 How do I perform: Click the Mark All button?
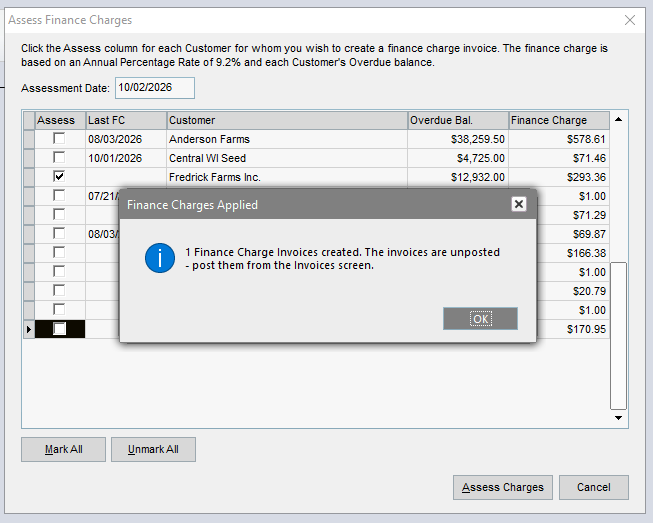(x=63, y=449)
